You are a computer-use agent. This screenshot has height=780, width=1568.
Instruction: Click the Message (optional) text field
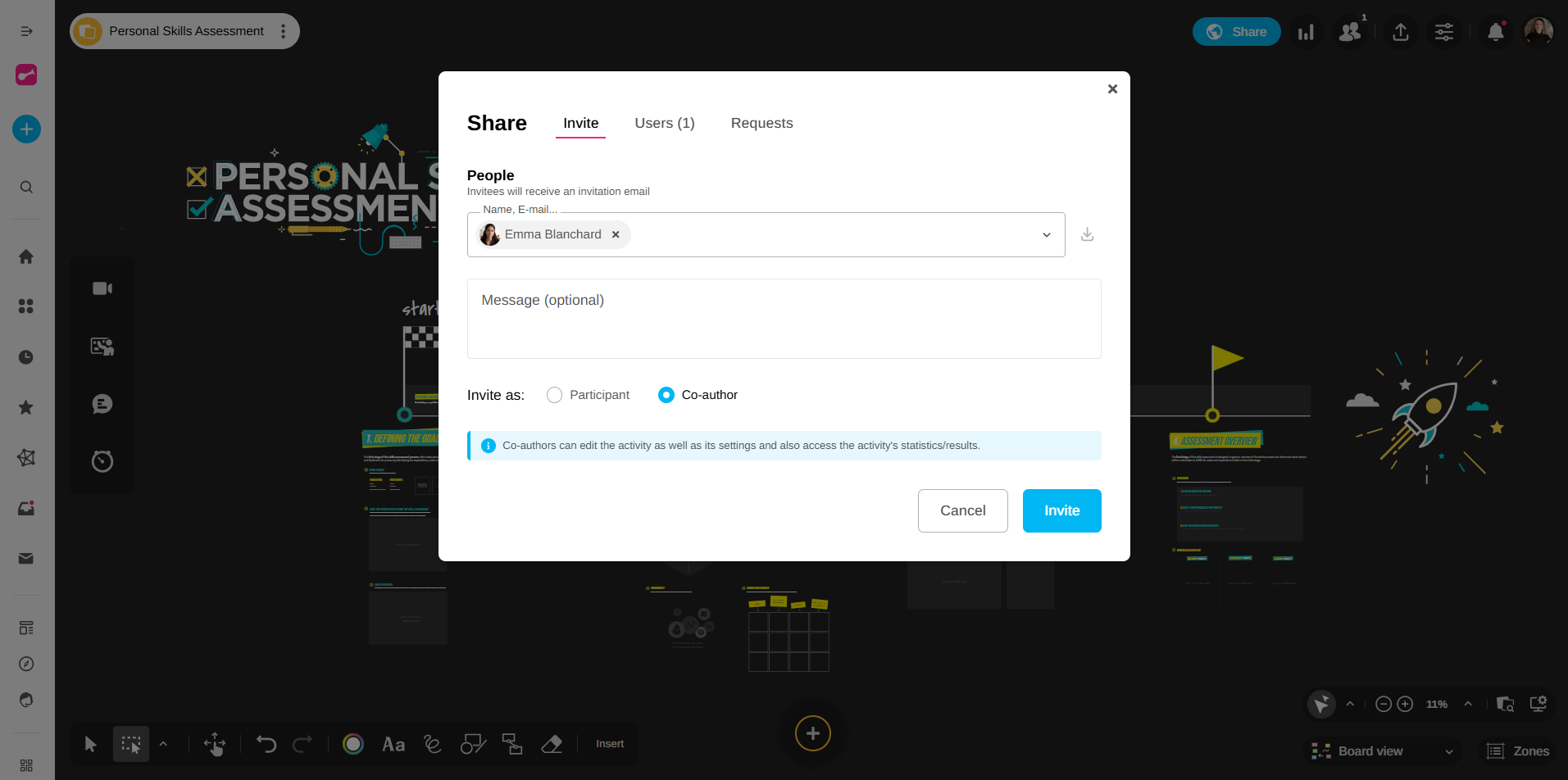[x=784, y=319]
